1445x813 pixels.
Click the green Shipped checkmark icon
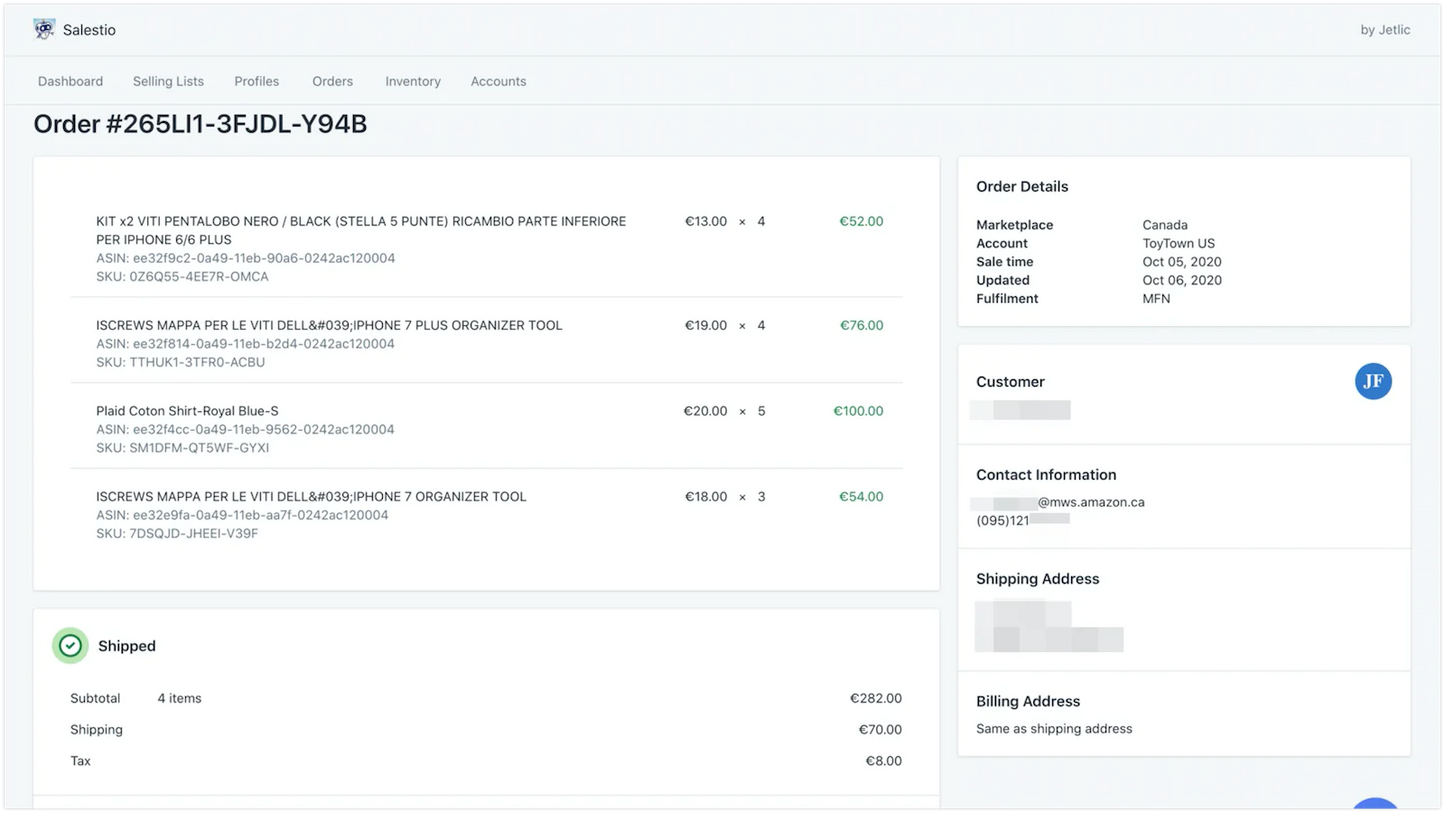(x=70, y=646)
